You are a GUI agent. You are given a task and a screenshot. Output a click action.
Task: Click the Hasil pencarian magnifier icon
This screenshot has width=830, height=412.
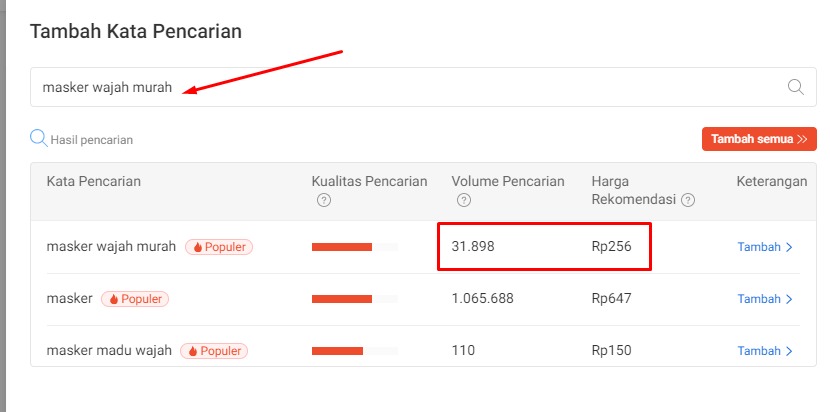[38, 138]
